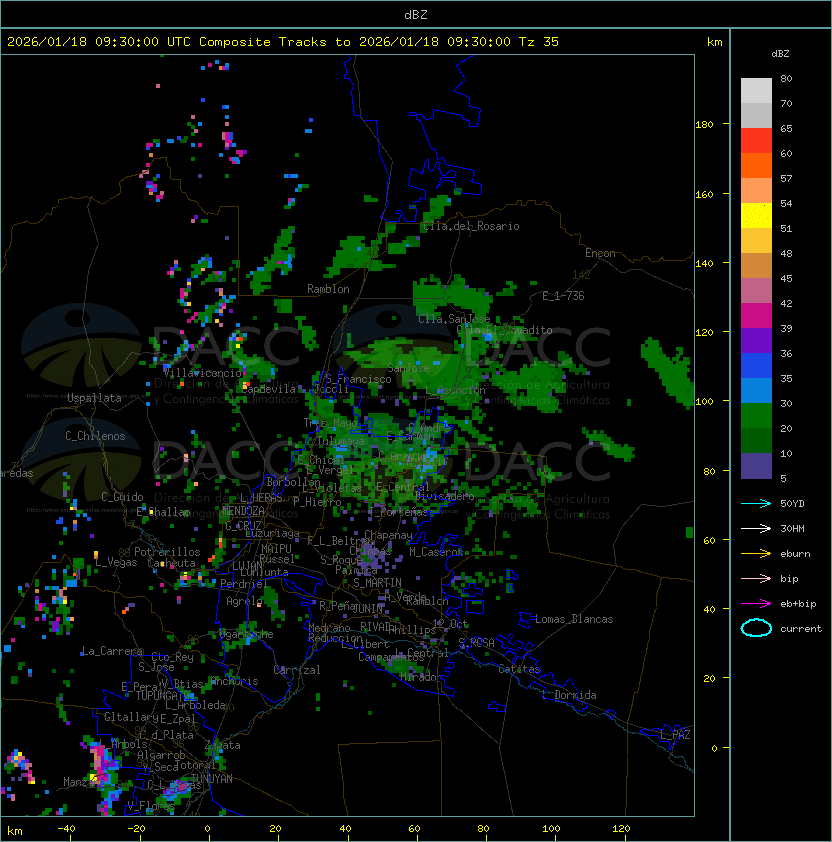Click the Cila.del_Rosario map label

click(471, 226)
